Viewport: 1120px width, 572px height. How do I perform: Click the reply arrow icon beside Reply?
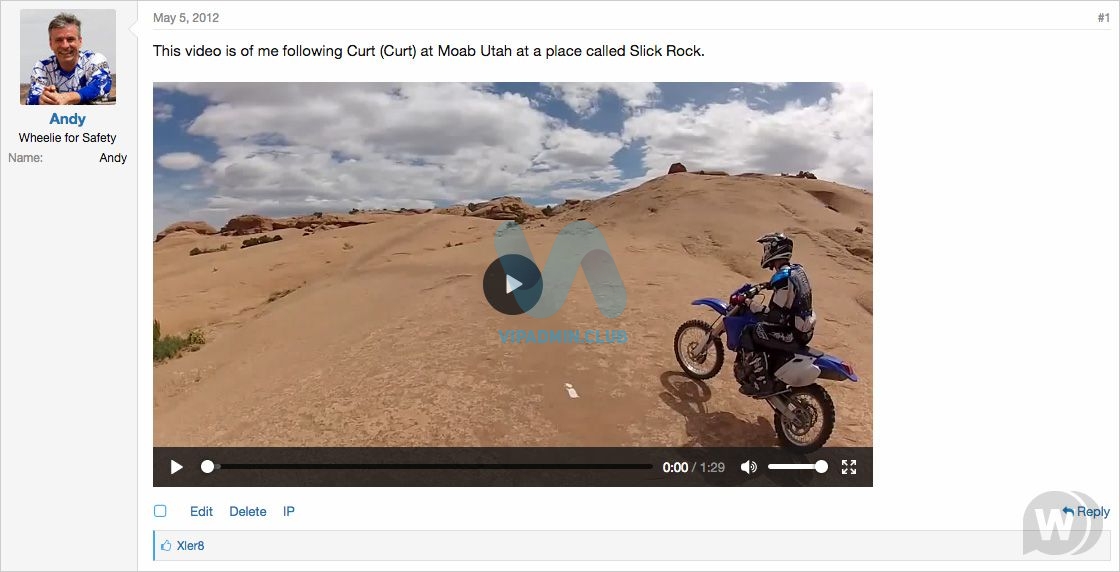tap(1068, 511)
